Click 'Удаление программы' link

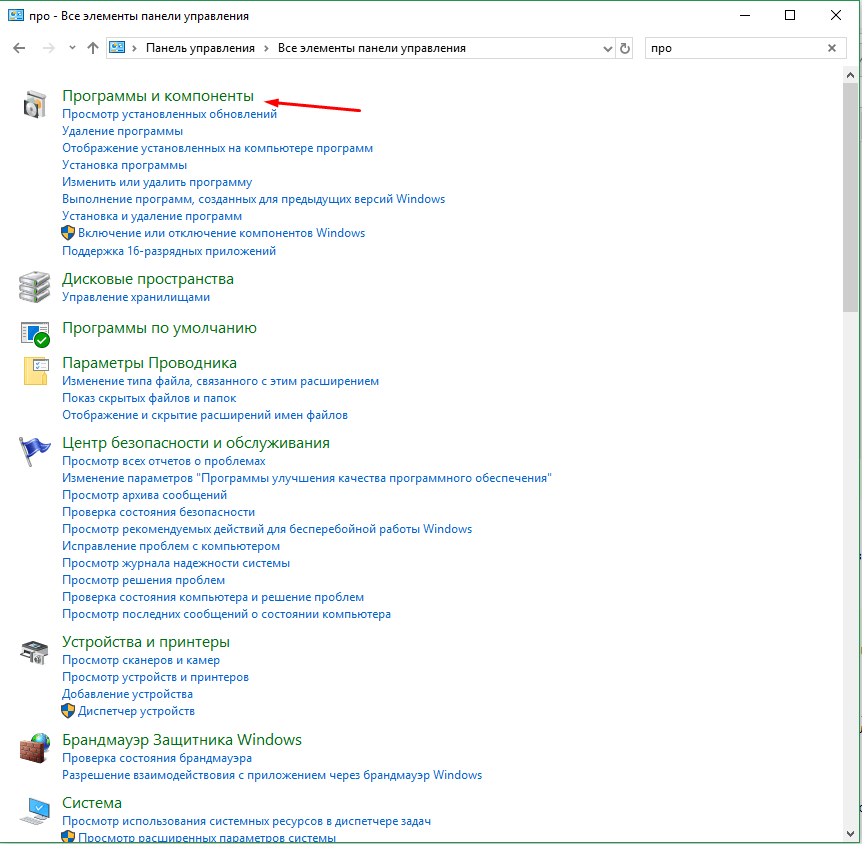[123, 131]
